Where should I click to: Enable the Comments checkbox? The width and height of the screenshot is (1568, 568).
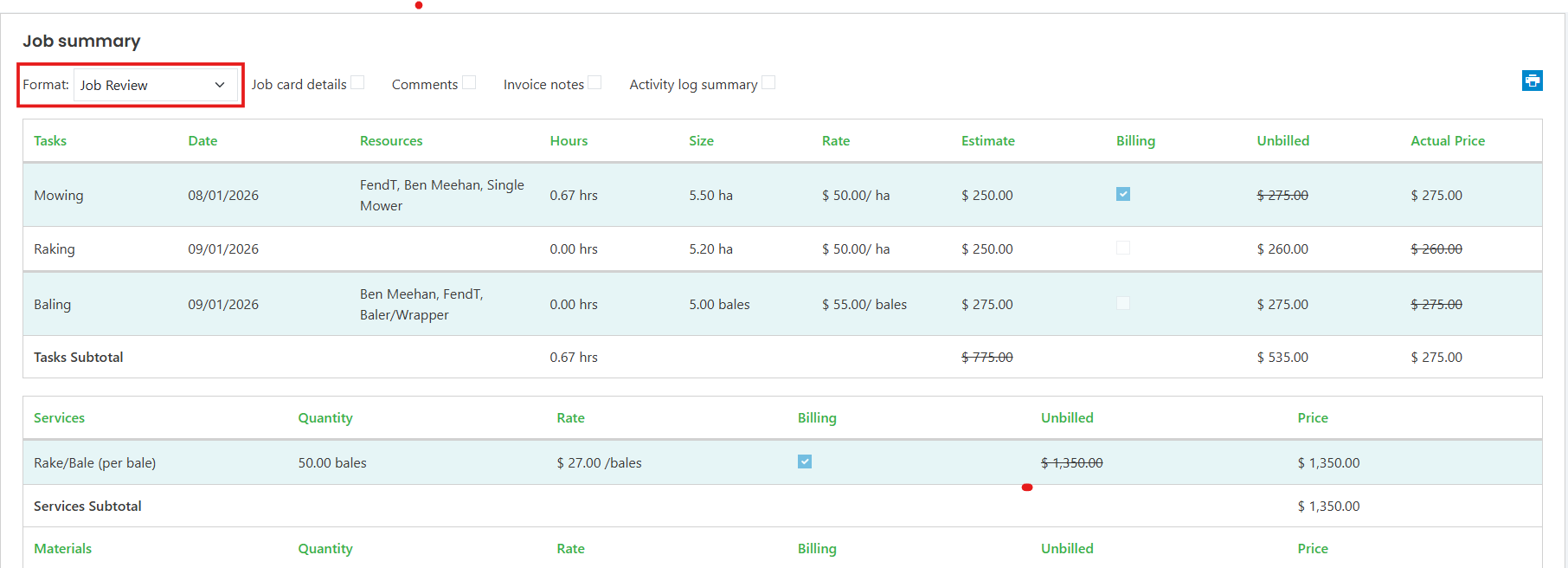[469, 83]
